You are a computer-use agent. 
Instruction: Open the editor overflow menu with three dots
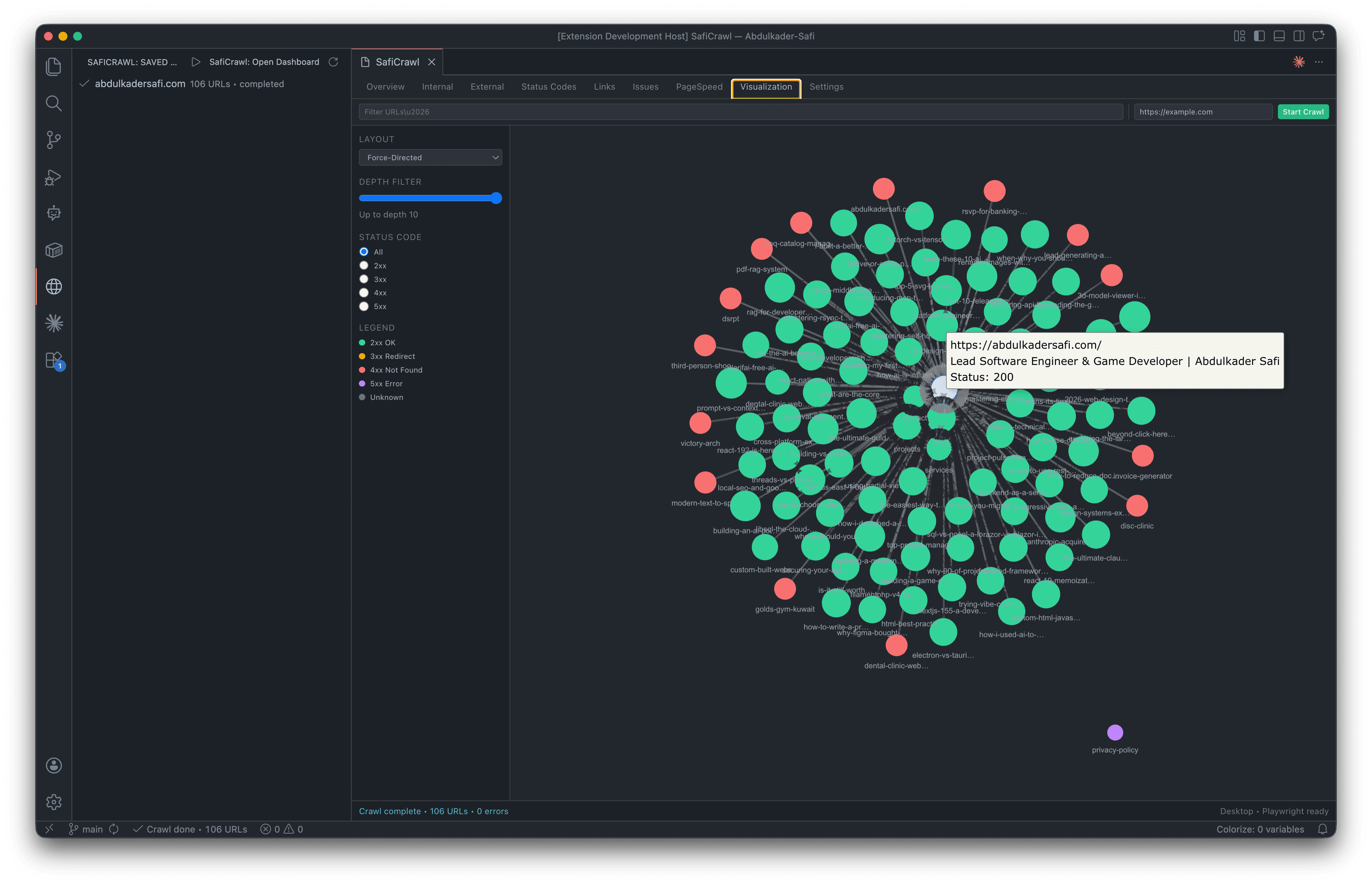(1319, 62)
